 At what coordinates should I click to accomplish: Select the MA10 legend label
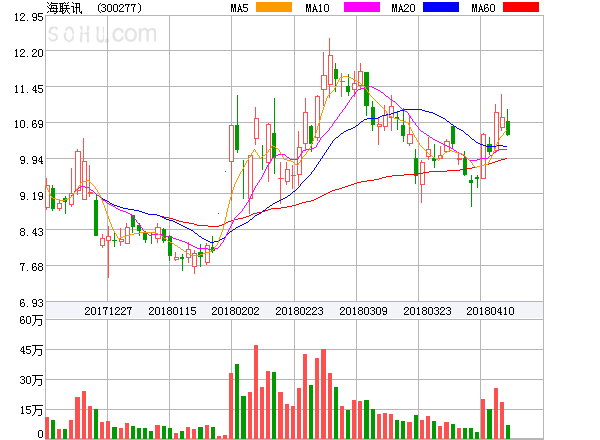[317, 8]
